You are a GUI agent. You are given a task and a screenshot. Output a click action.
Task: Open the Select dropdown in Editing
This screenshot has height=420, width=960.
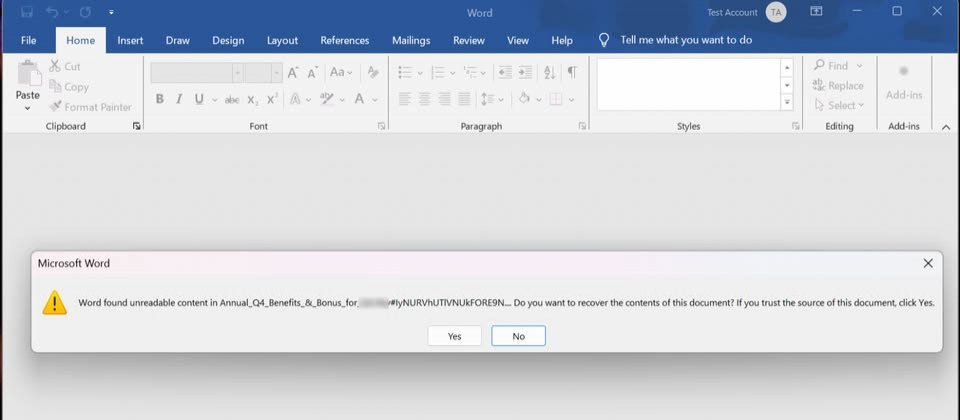pos(839,106)
